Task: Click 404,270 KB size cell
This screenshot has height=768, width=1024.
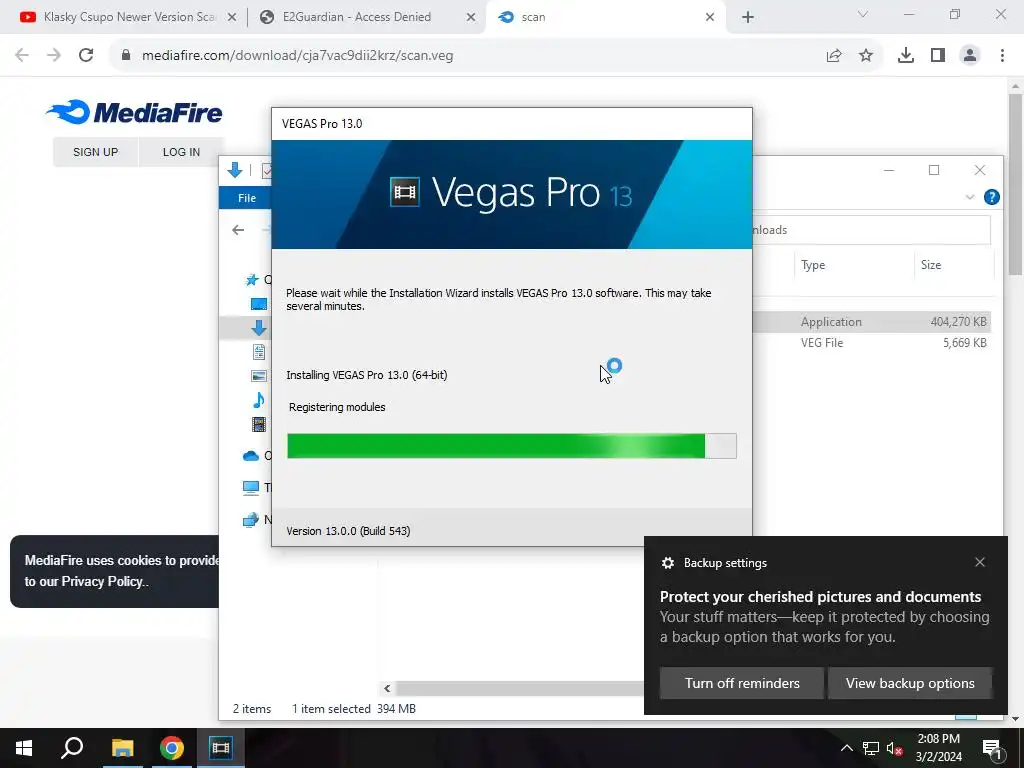Action: point(958,322)
